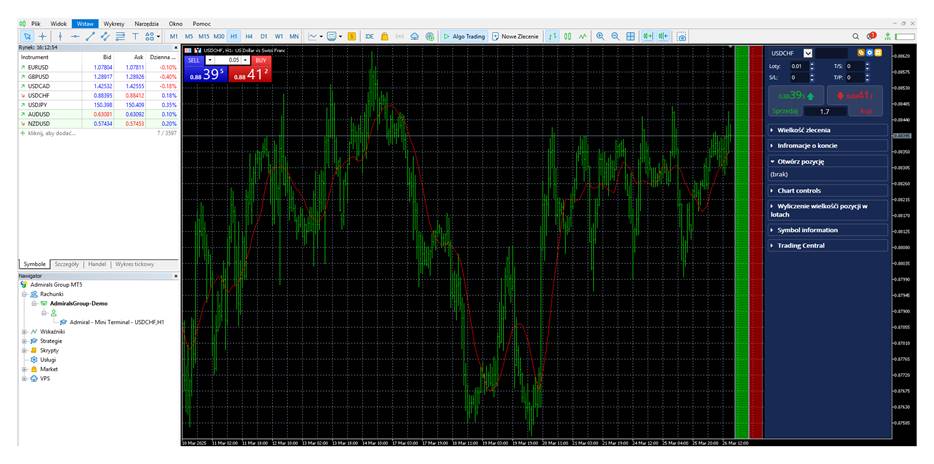Switch to line chart display
This screenshot has height=464, width=934.
[583, 36]
